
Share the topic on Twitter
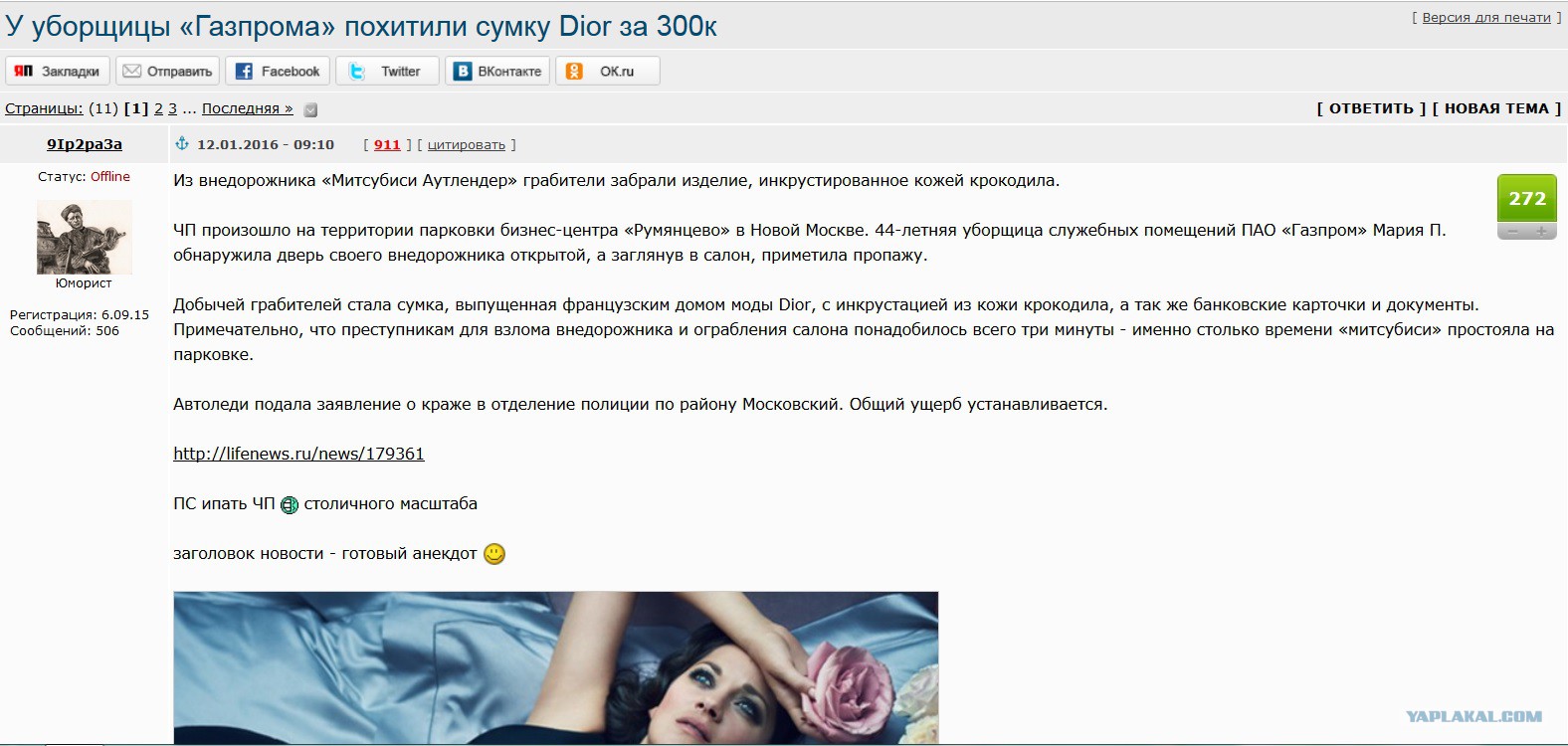387,72
